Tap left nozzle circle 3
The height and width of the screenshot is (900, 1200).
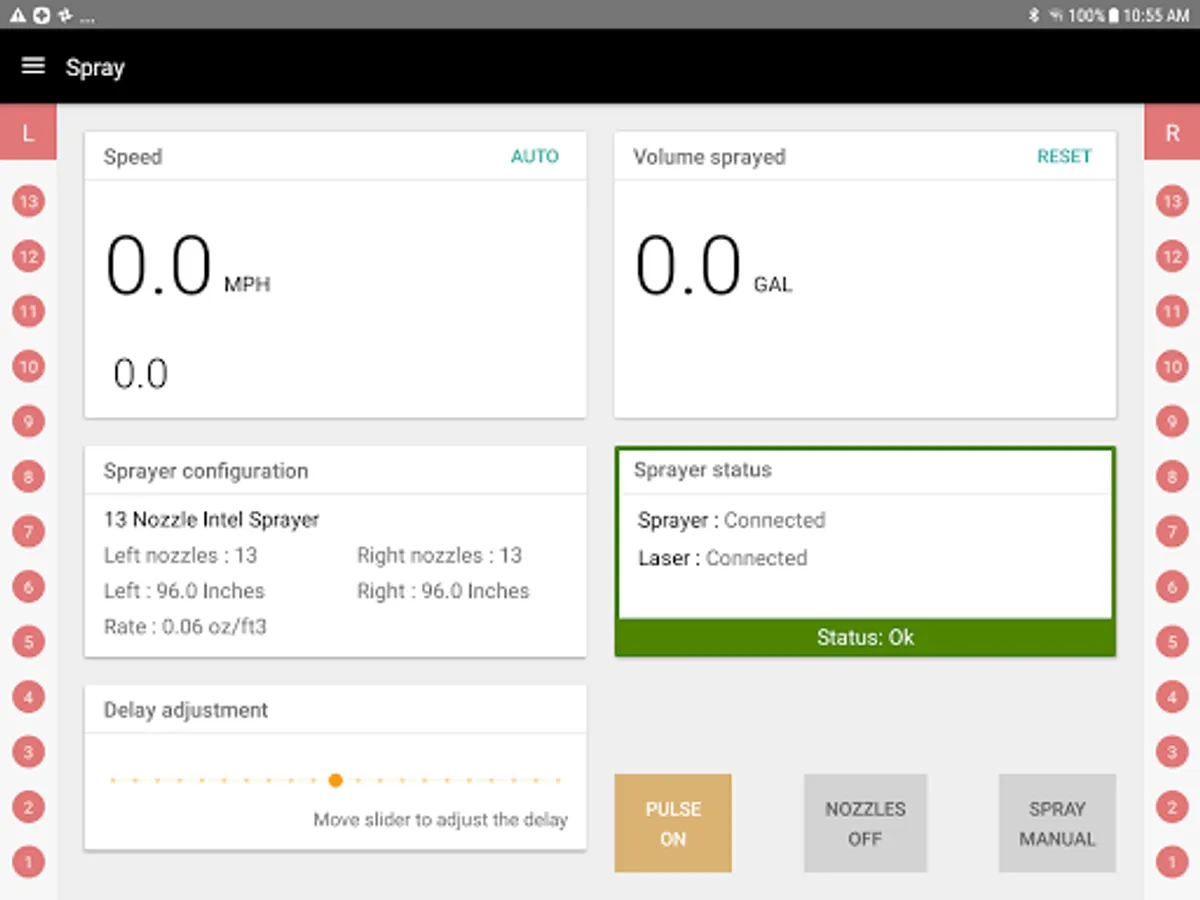click(28, 752)
